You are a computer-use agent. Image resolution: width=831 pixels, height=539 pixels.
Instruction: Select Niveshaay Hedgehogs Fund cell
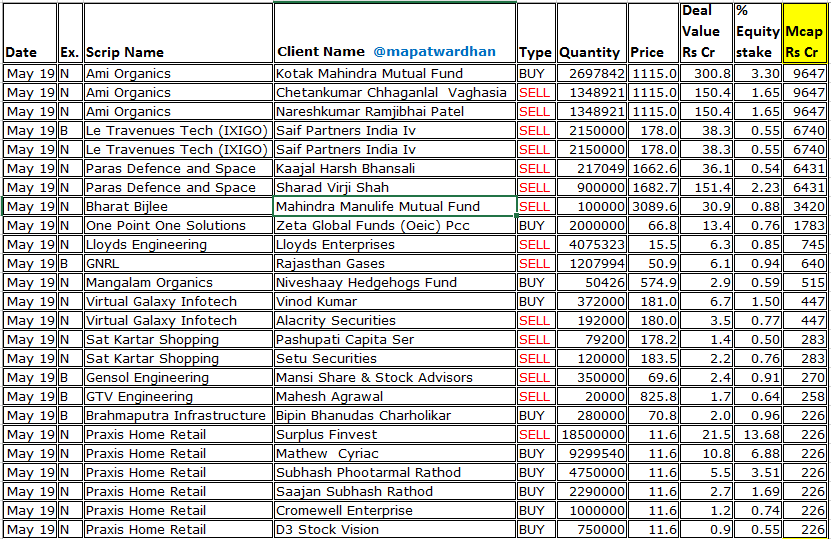(395, 282)
